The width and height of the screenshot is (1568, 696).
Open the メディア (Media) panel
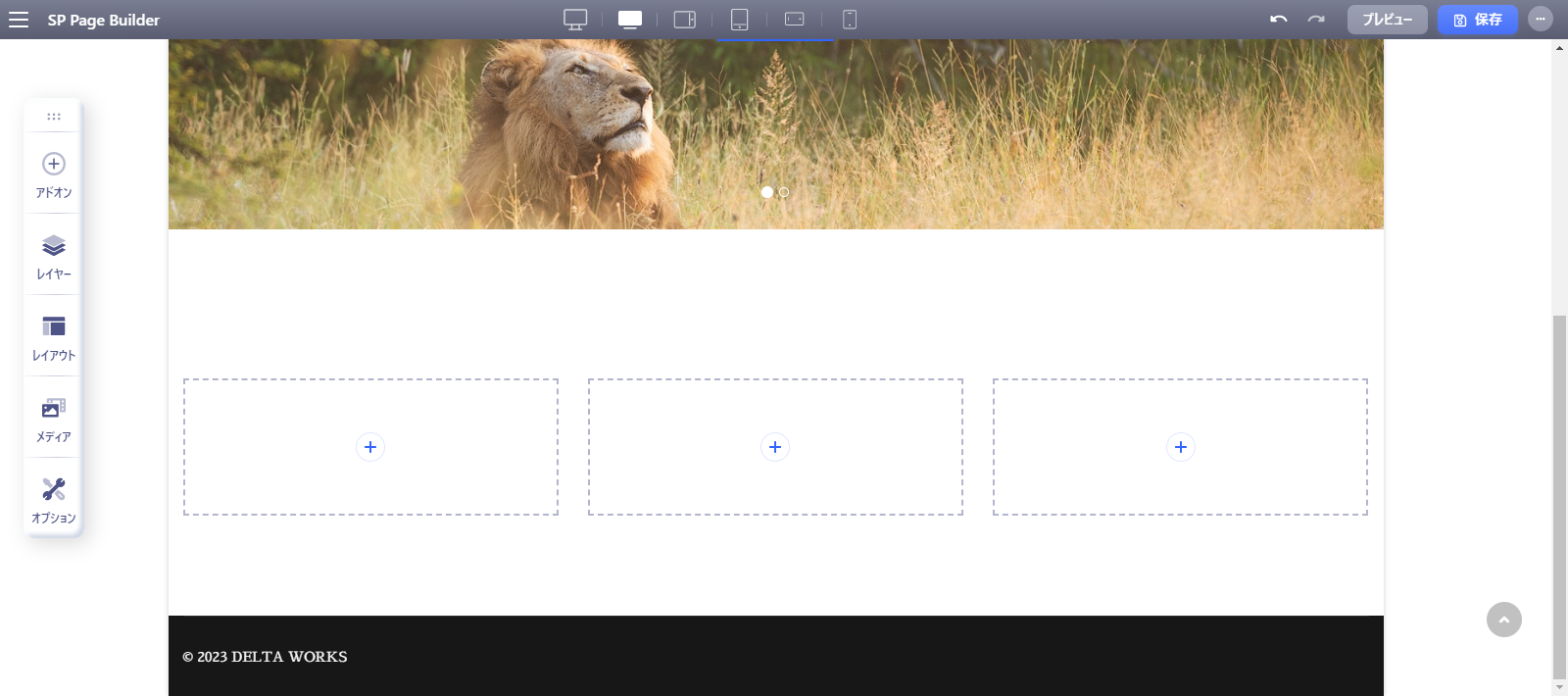(x=54, y=419)
